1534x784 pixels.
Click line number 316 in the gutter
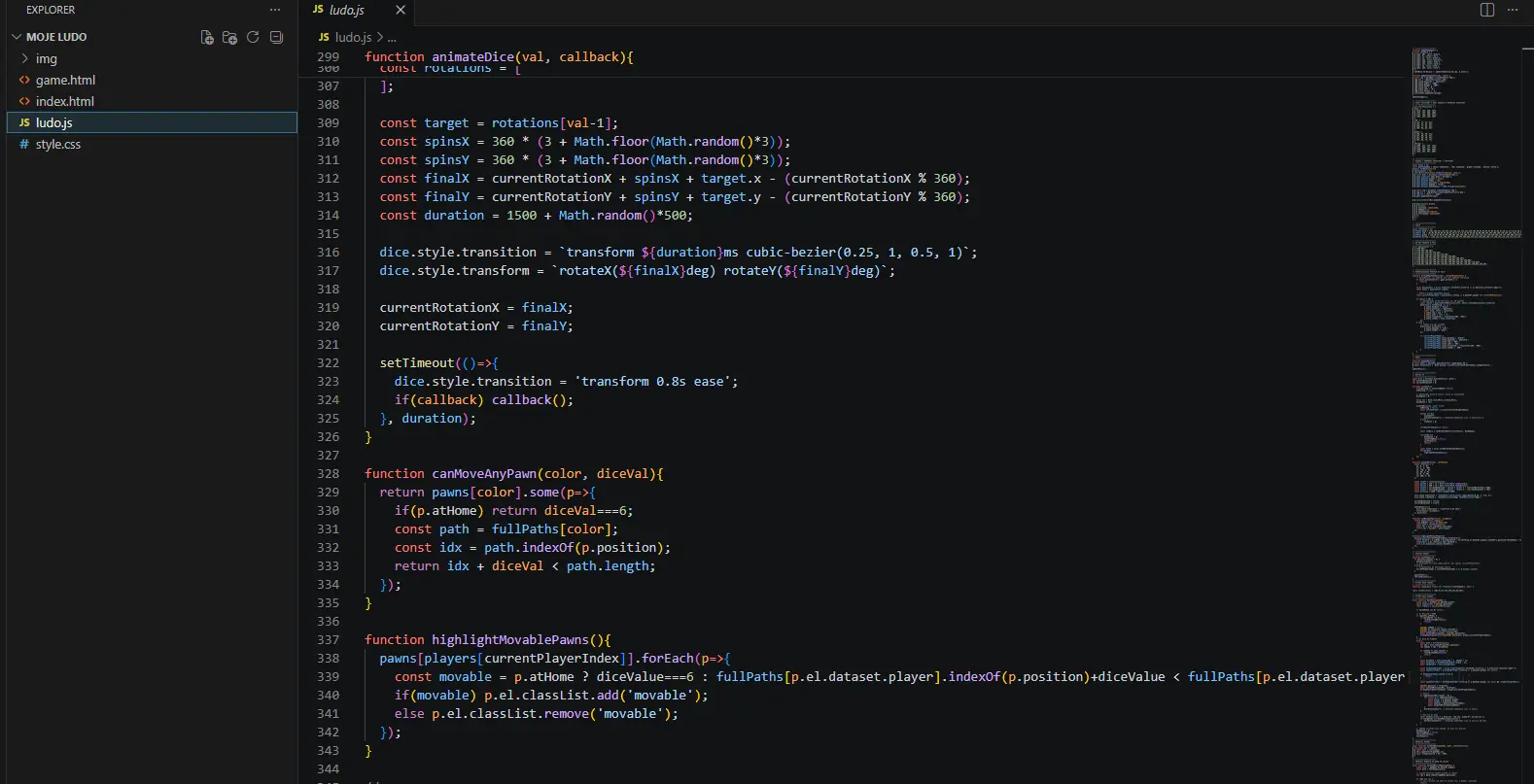click(x=328, y=253)
